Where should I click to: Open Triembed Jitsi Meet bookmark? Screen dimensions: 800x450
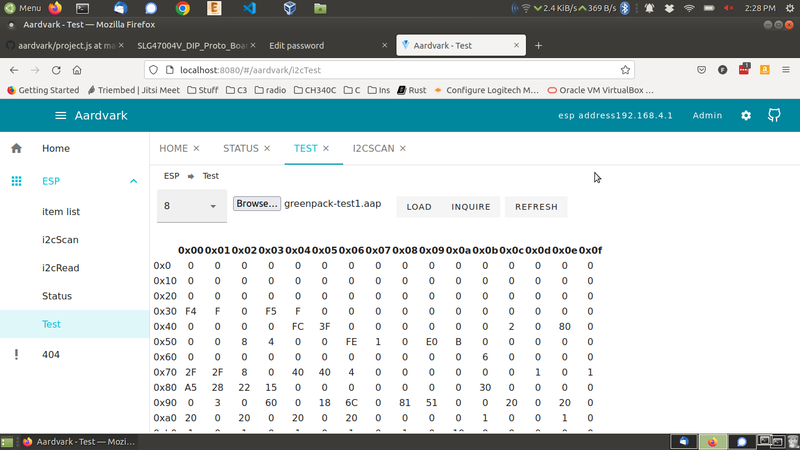coord(134,90)
